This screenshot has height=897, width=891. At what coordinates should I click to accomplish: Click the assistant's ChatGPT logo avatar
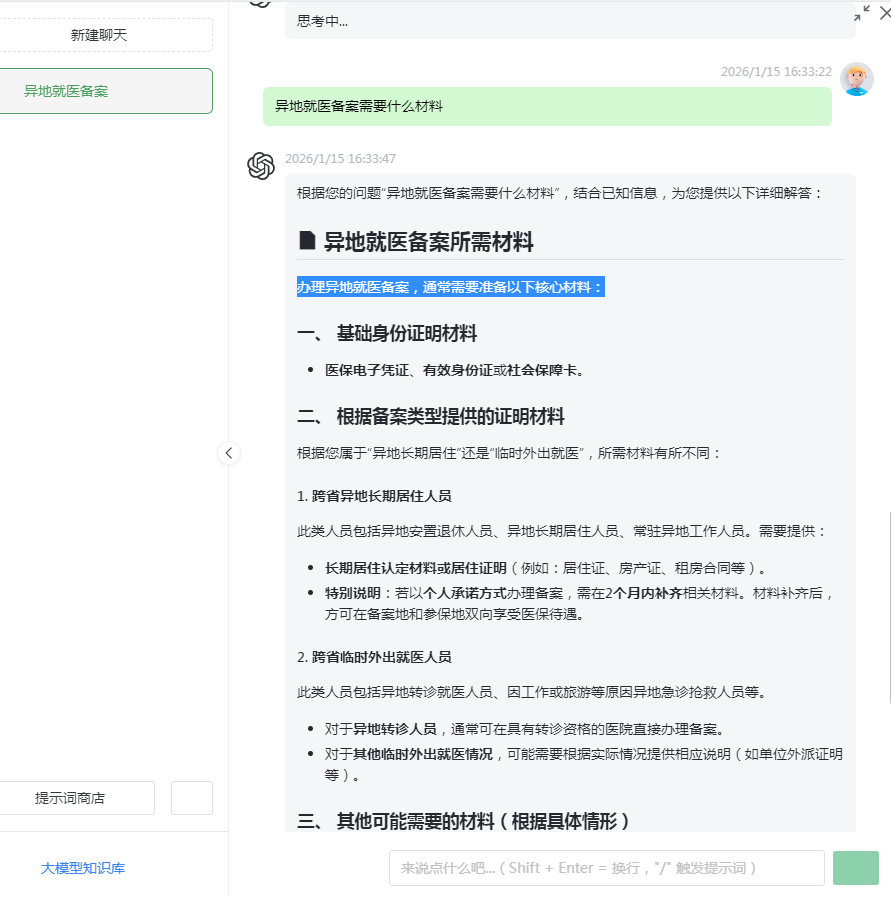click(261, 166)
